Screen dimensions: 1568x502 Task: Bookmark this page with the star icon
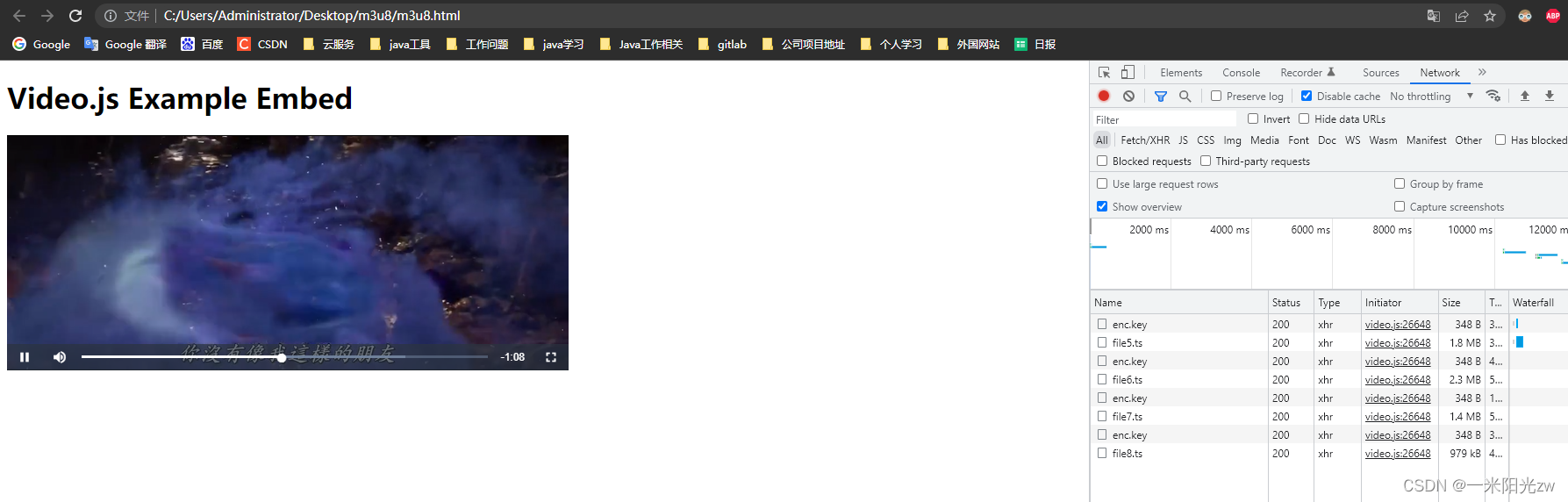(1490, 16)
